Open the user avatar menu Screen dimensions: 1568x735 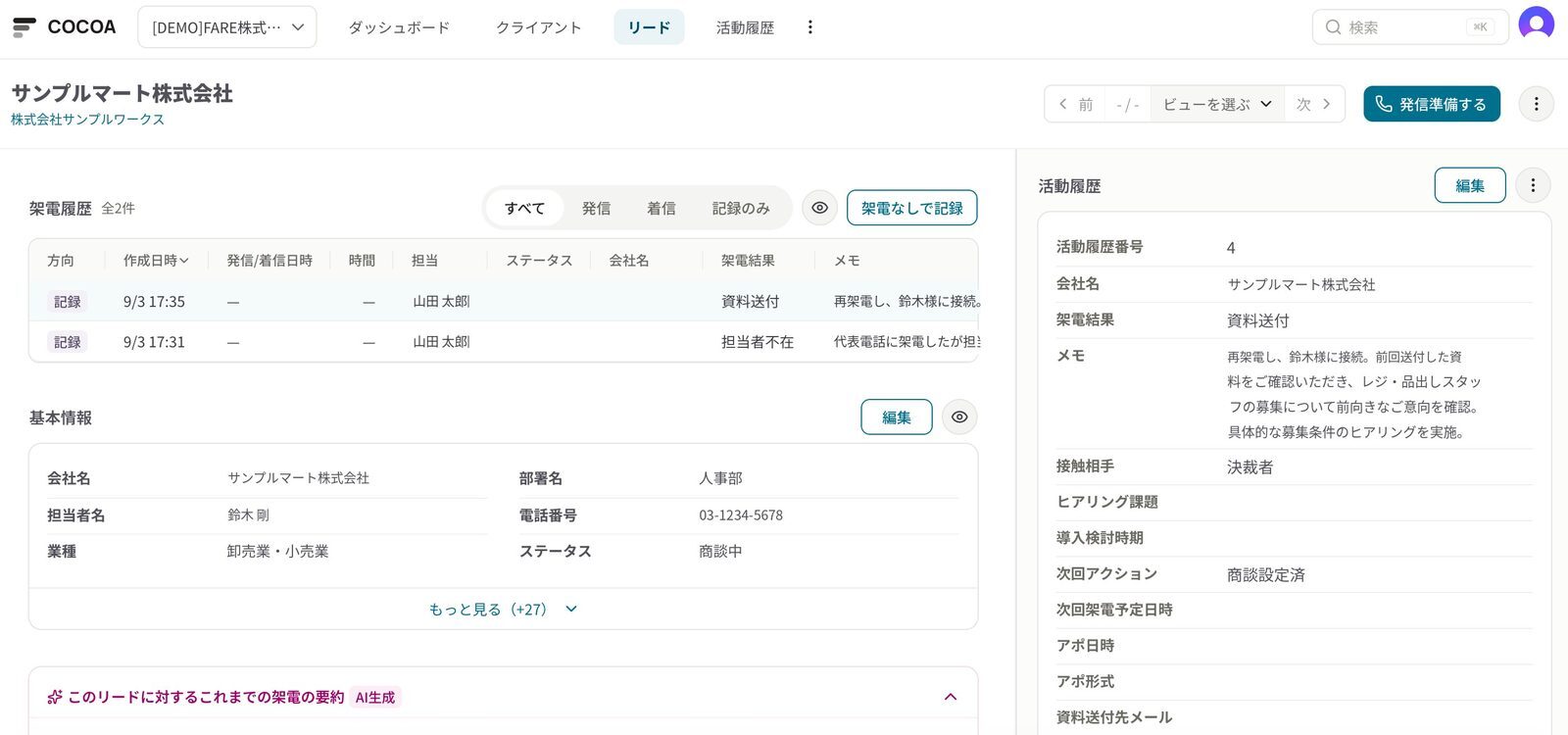(x=1536, y=24)
